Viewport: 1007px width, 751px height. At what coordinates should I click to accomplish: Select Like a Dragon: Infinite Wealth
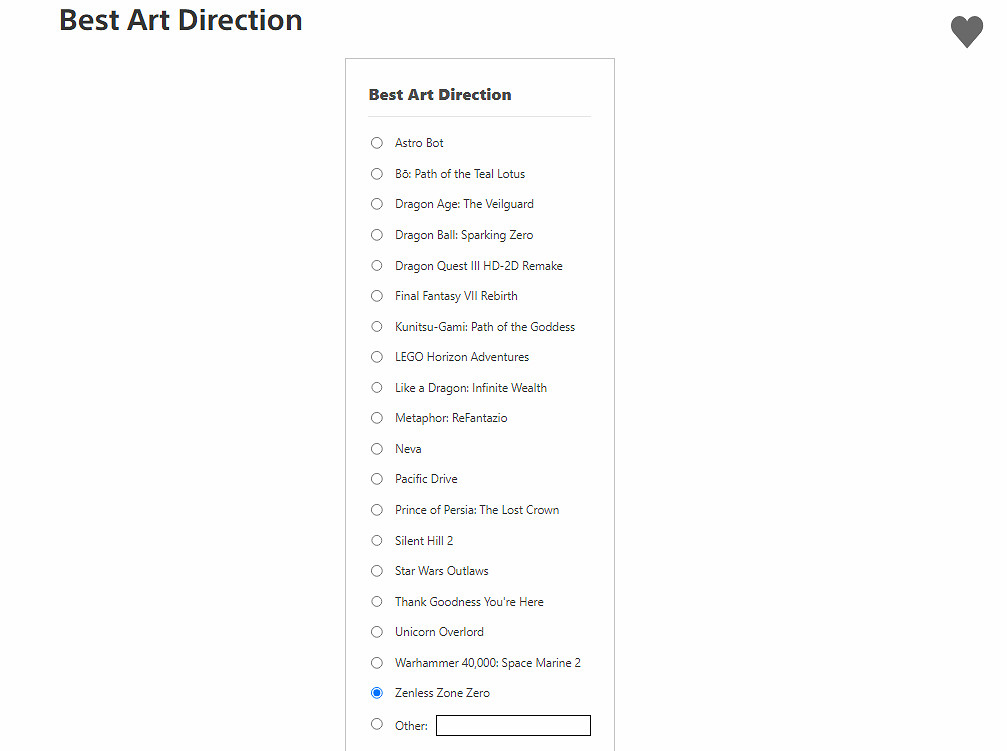coord(377,388)
